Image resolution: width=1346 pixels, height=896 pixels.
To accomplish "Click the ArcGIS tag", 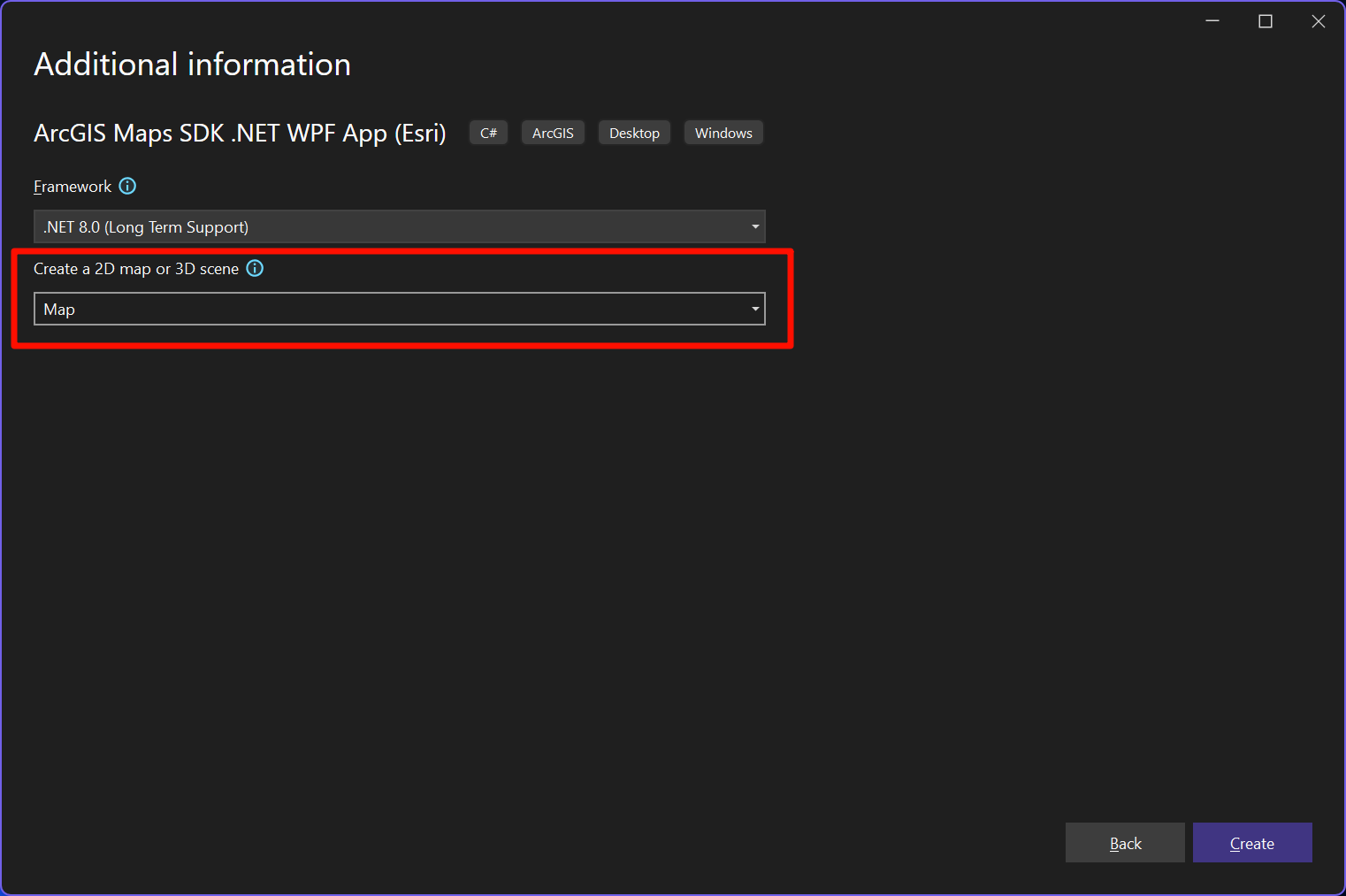I will pyautogui.click(x=553, y=133).
